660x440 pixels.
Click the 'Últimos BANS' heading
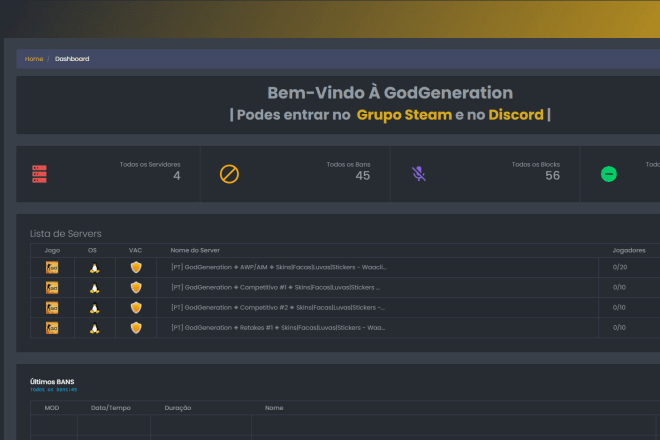pyautogui.click(x=52, y=381)
